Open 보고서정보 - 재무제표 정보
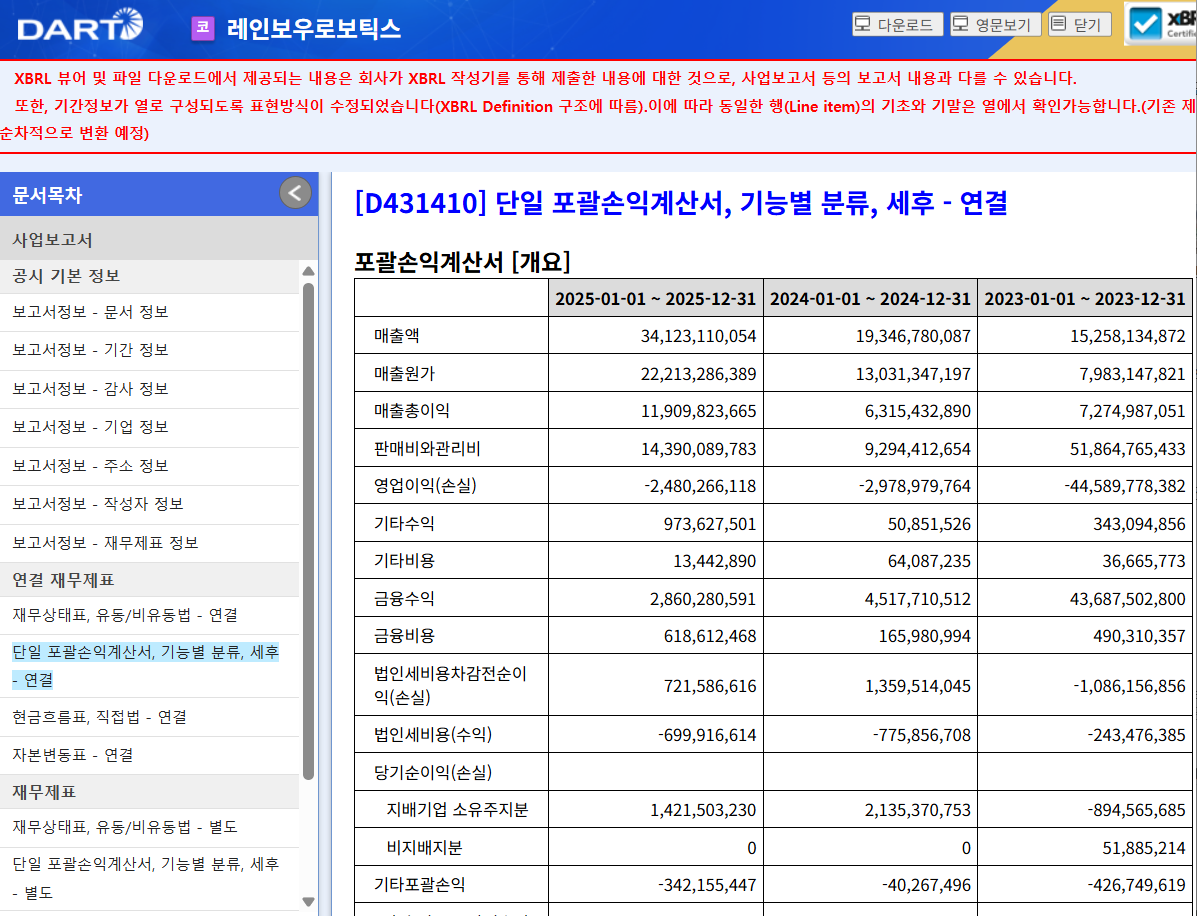 click(105, 543)
